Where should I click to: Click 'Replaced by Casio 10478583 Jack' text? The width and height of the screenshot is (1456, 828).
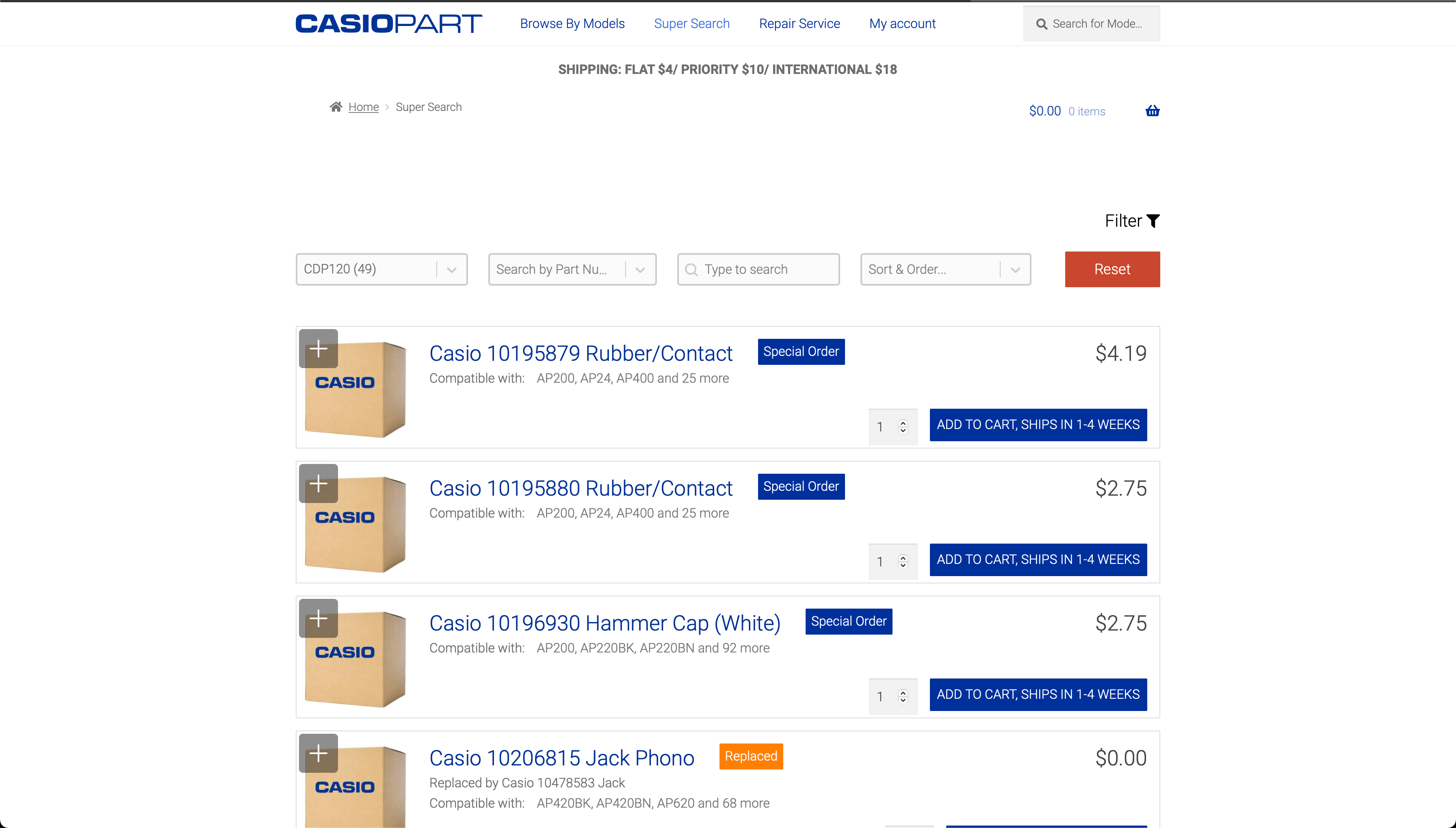tap(527, 782)
